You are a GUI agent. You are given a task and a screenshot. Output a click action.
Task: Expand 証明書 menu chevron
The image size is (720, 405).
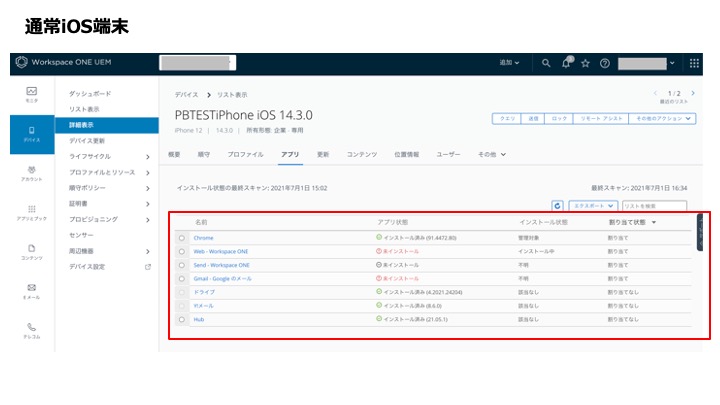coord(148,204)
